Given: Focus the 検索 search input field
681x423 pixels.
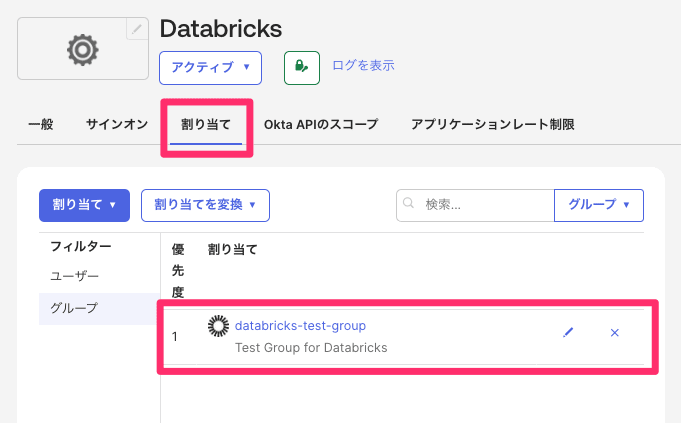Looking at the screenshot, I should point(475,205).
